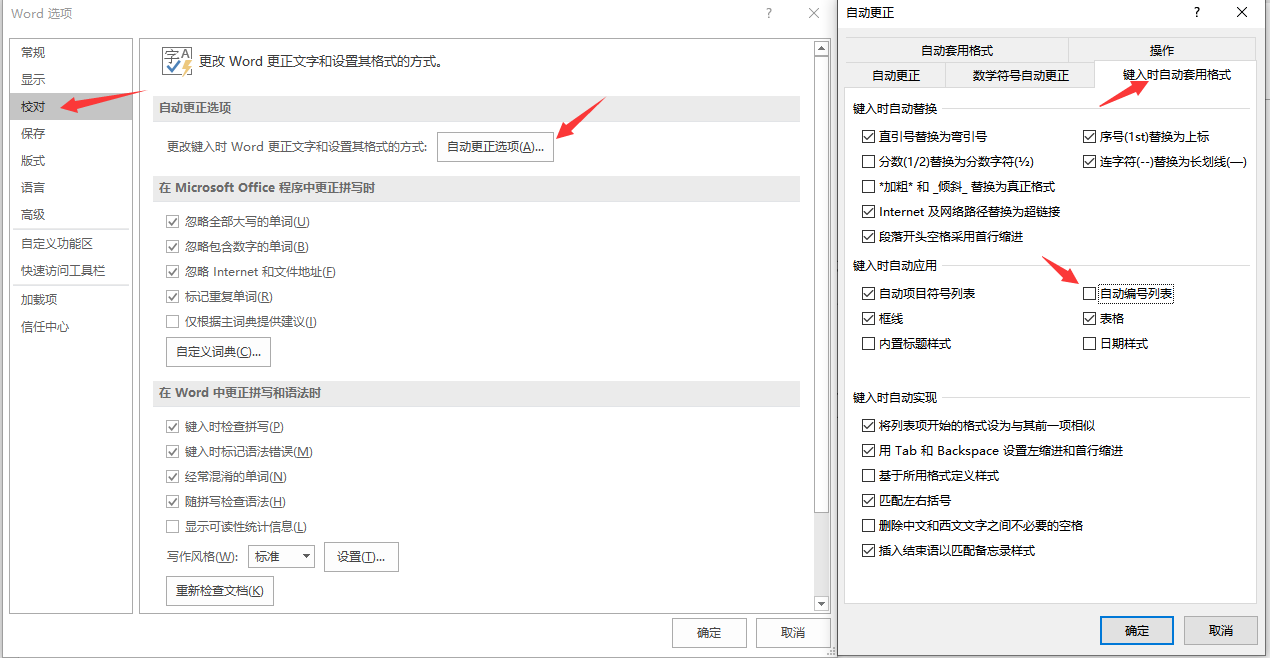Toggle 连字符(--)替换为长划线 checkbox
This screenshot has width=1270, height=658.
click(x=1090, y=161)
